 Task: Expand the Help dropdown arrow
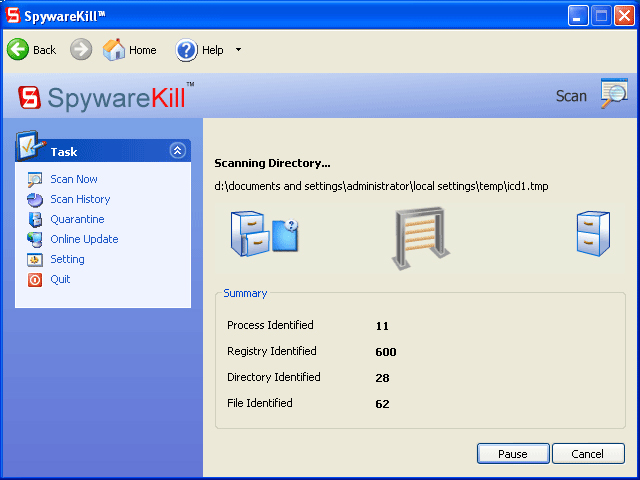(238, 50)
